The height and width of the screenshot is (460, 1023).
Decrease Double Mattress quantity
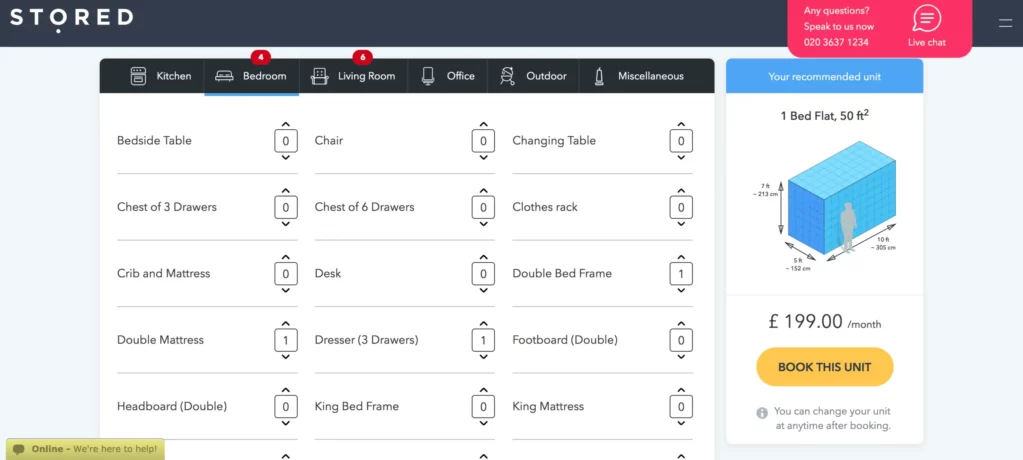286,357
